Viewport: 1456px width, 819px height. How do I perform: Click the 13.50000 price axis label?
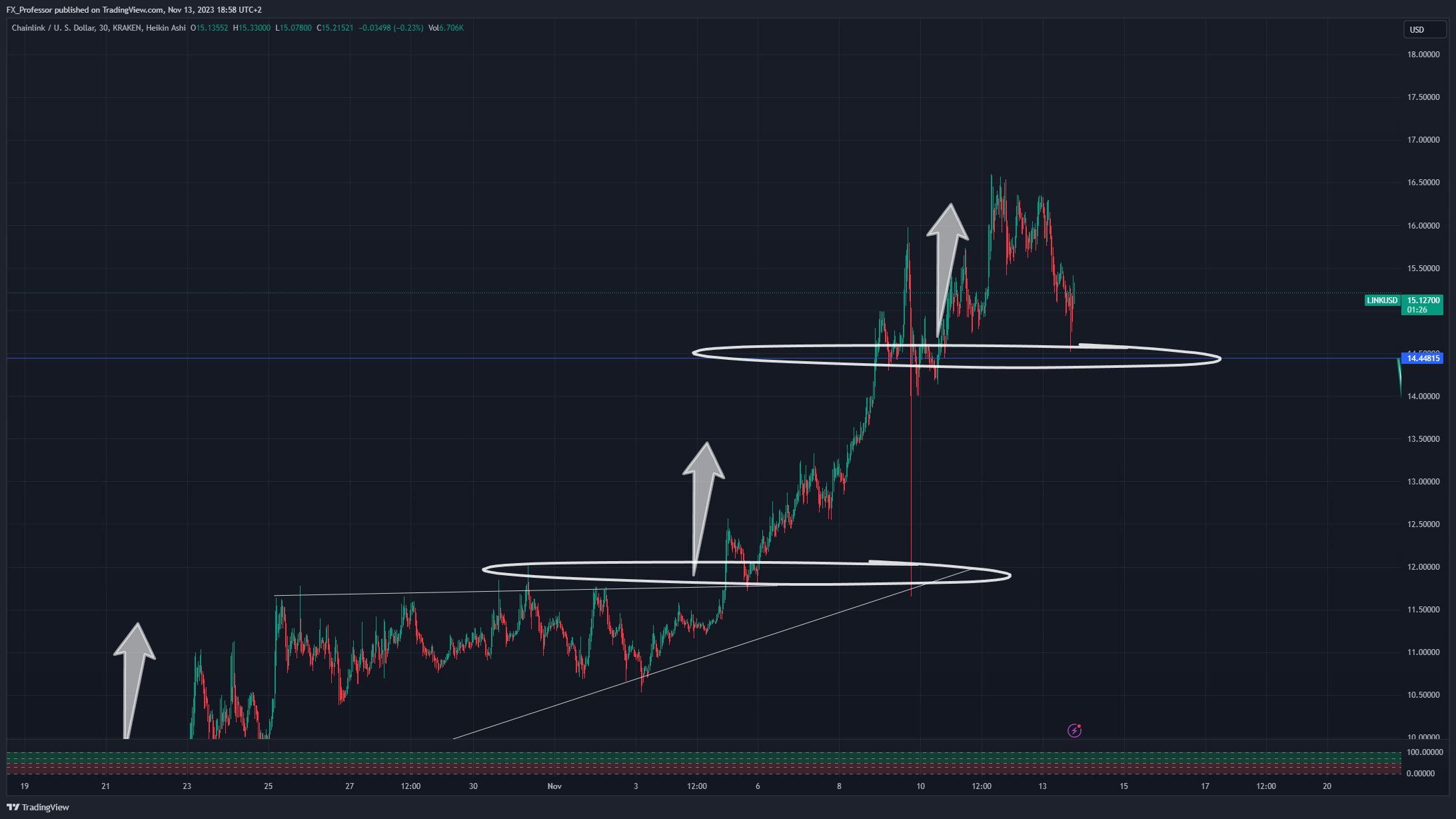pyautogui.click(x=1423, y=439)
